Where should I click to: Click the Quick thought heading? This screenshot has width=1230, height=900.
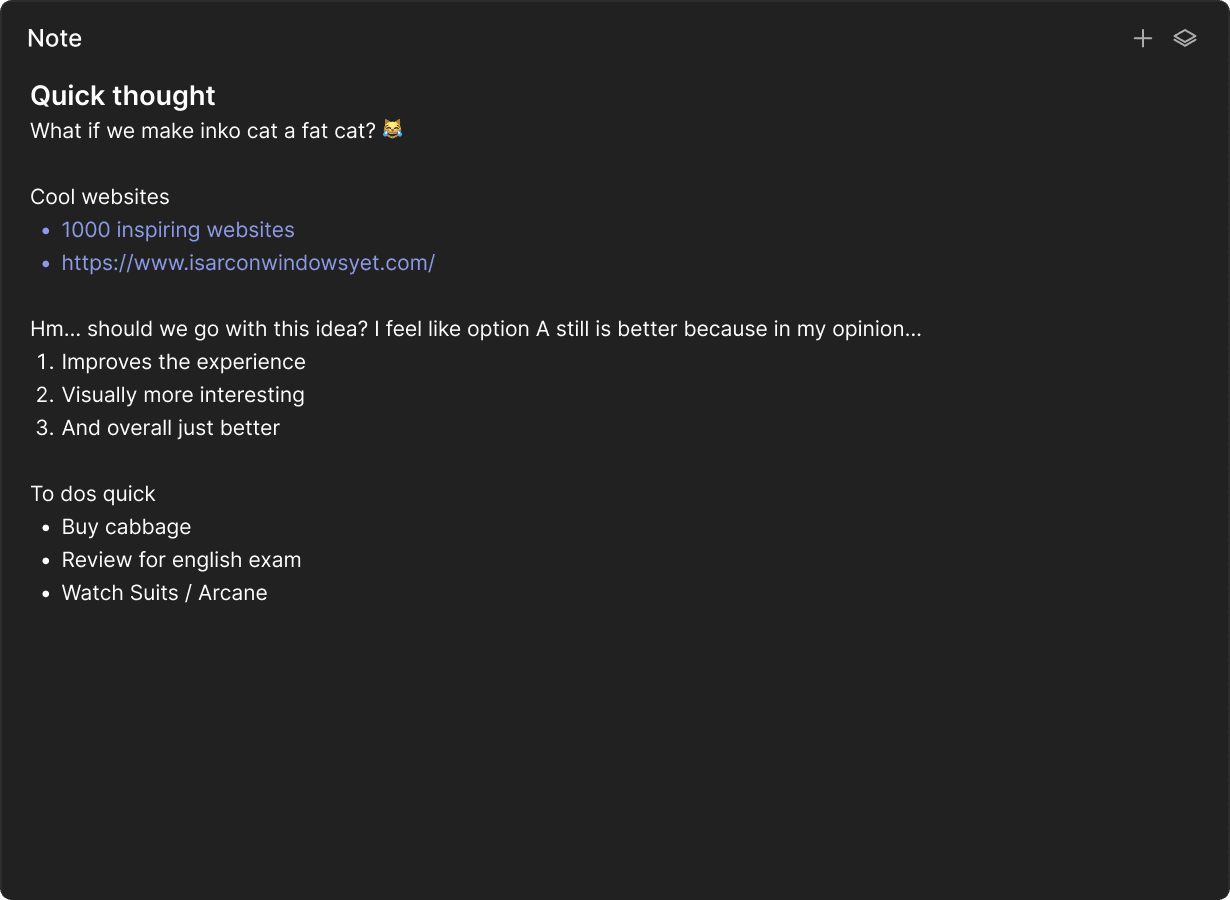(123, 96)
